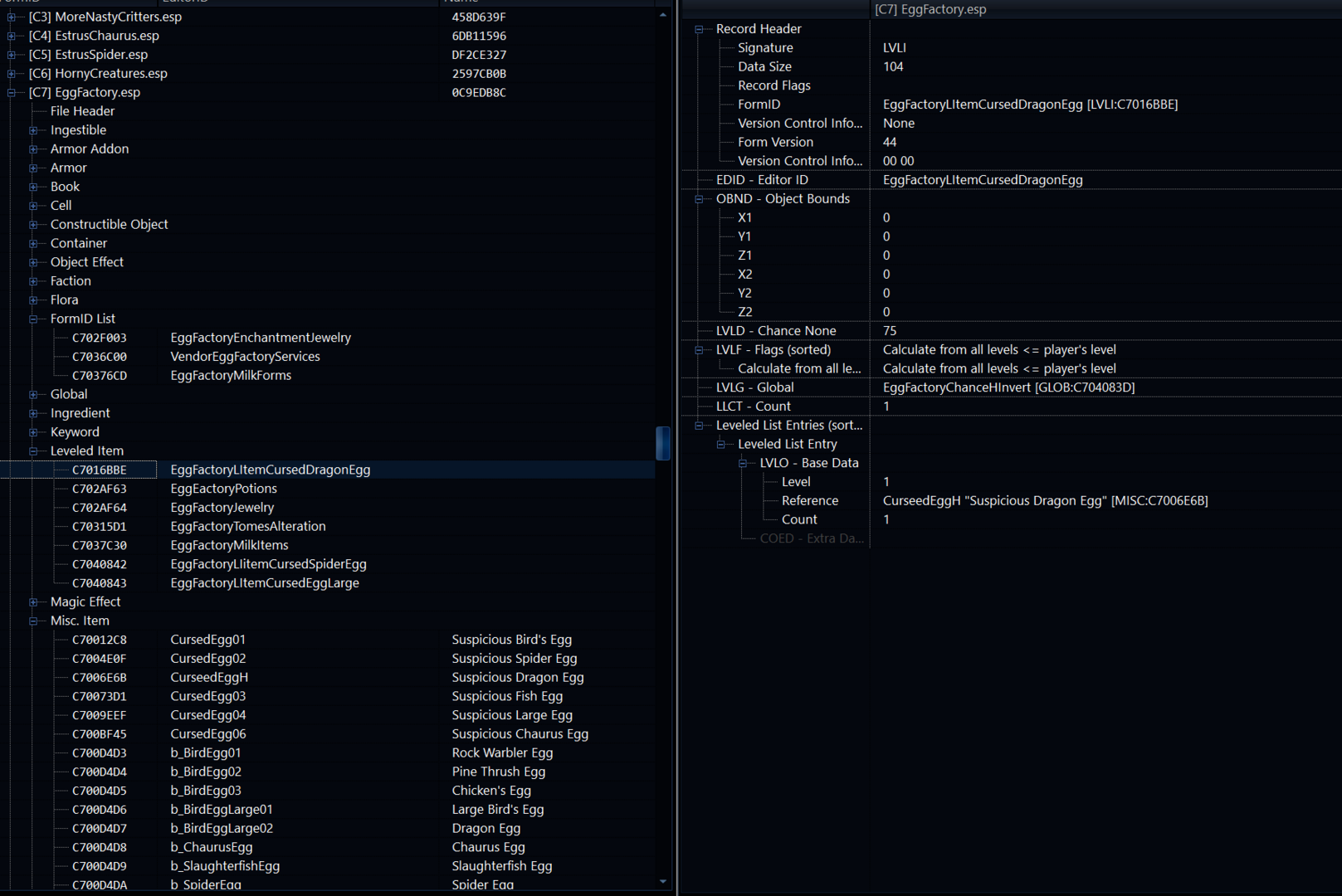Collapse the Leveled List Entries section

(x=699, y=426)
